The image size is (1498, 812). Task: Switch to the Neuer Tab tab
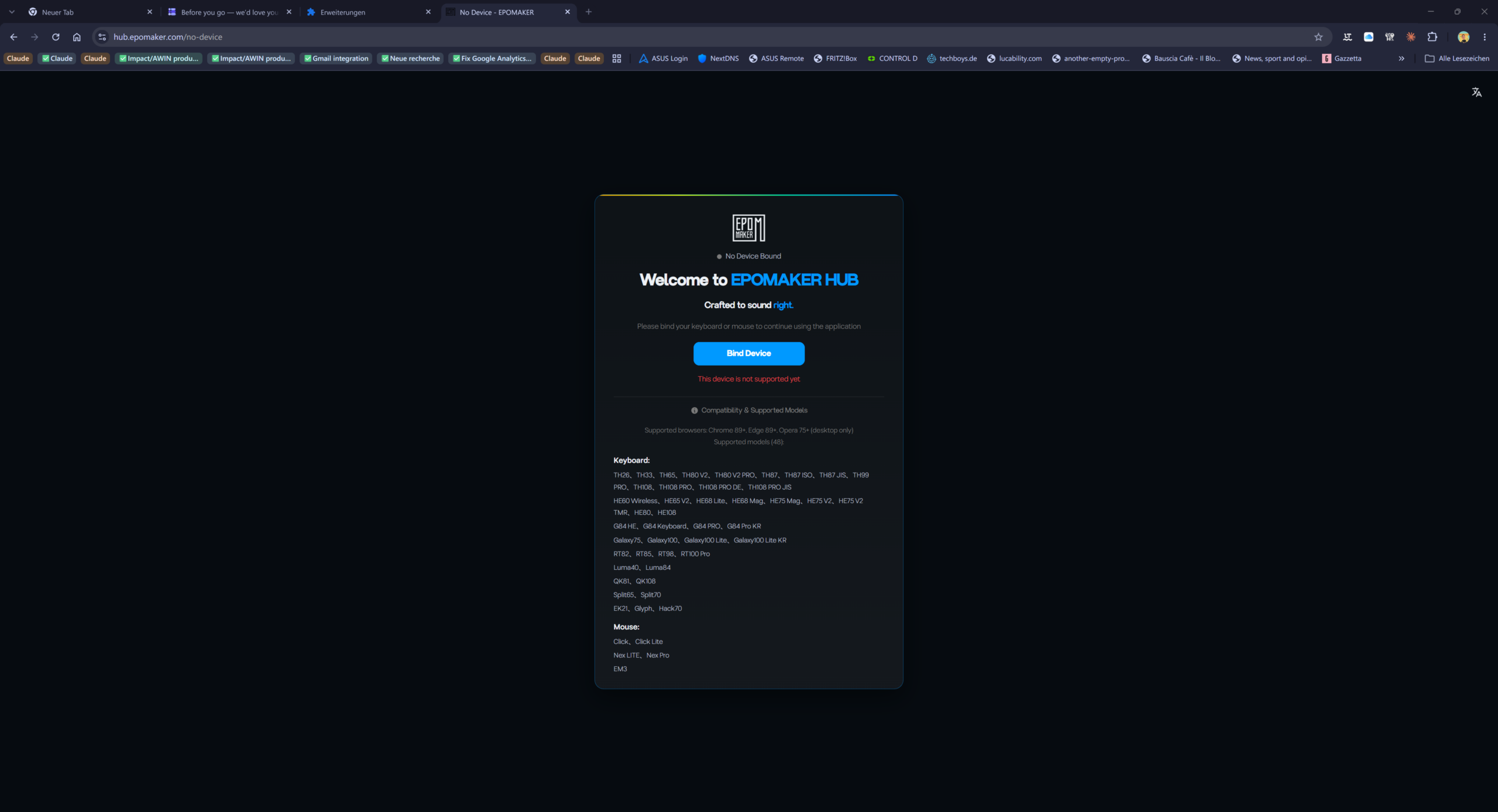tap(91, 12)
